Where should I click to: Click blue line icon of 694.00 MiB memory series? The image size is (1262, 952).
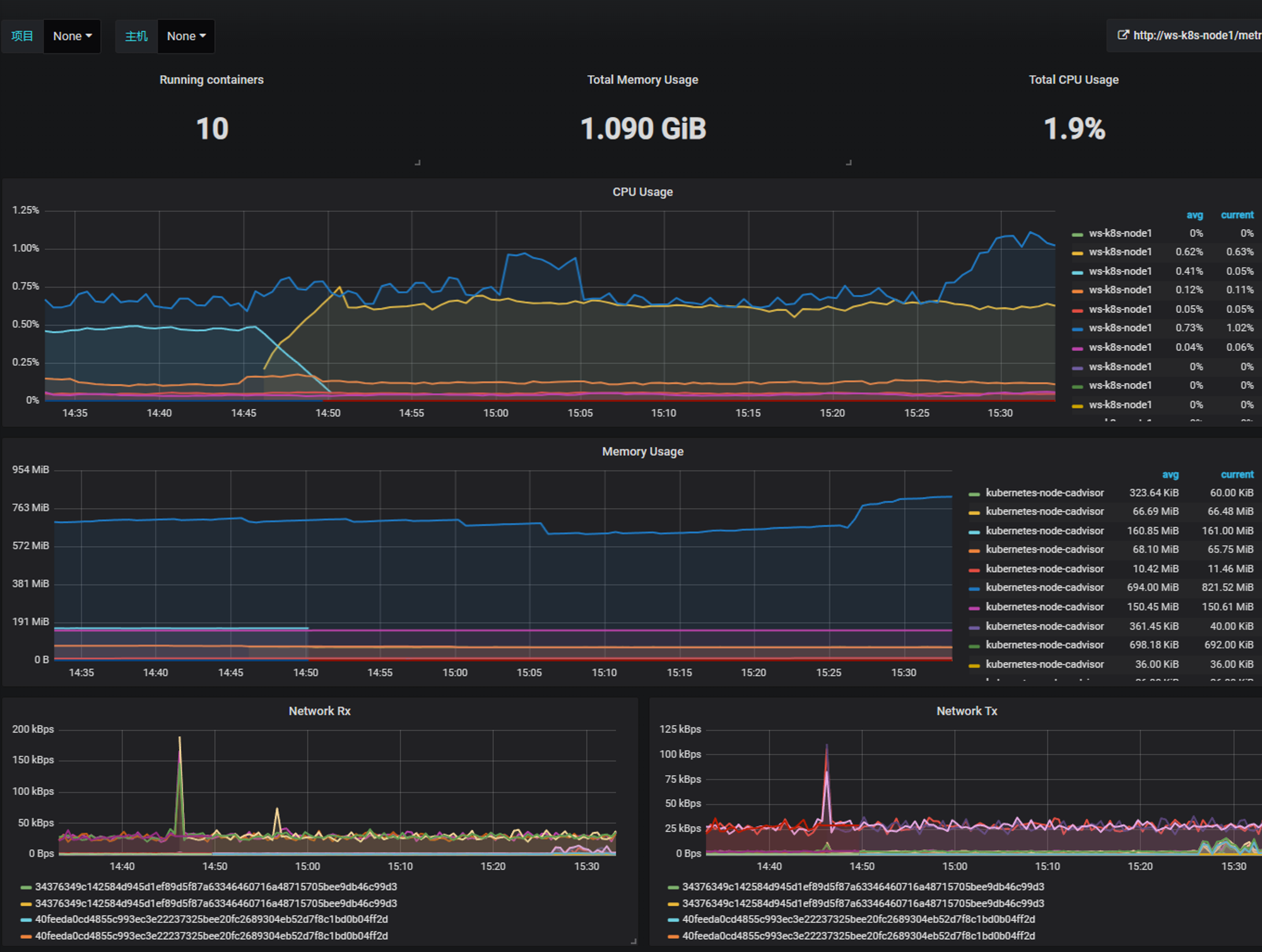click(x=974, y=588)
